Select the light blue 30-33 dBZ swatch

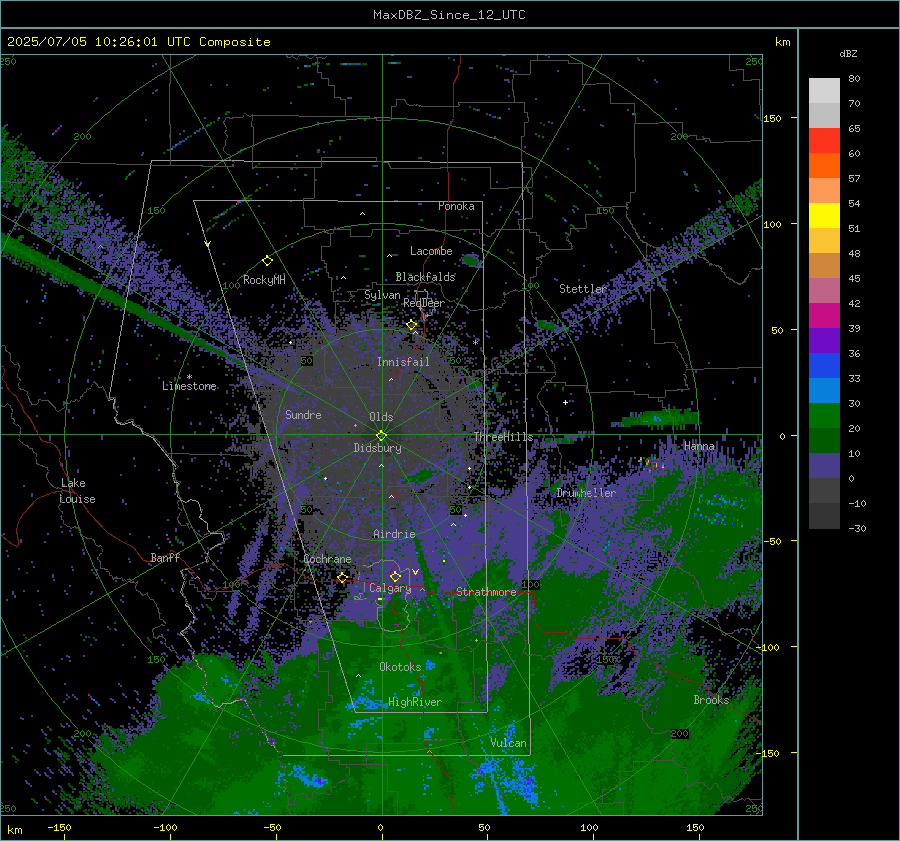824,391
